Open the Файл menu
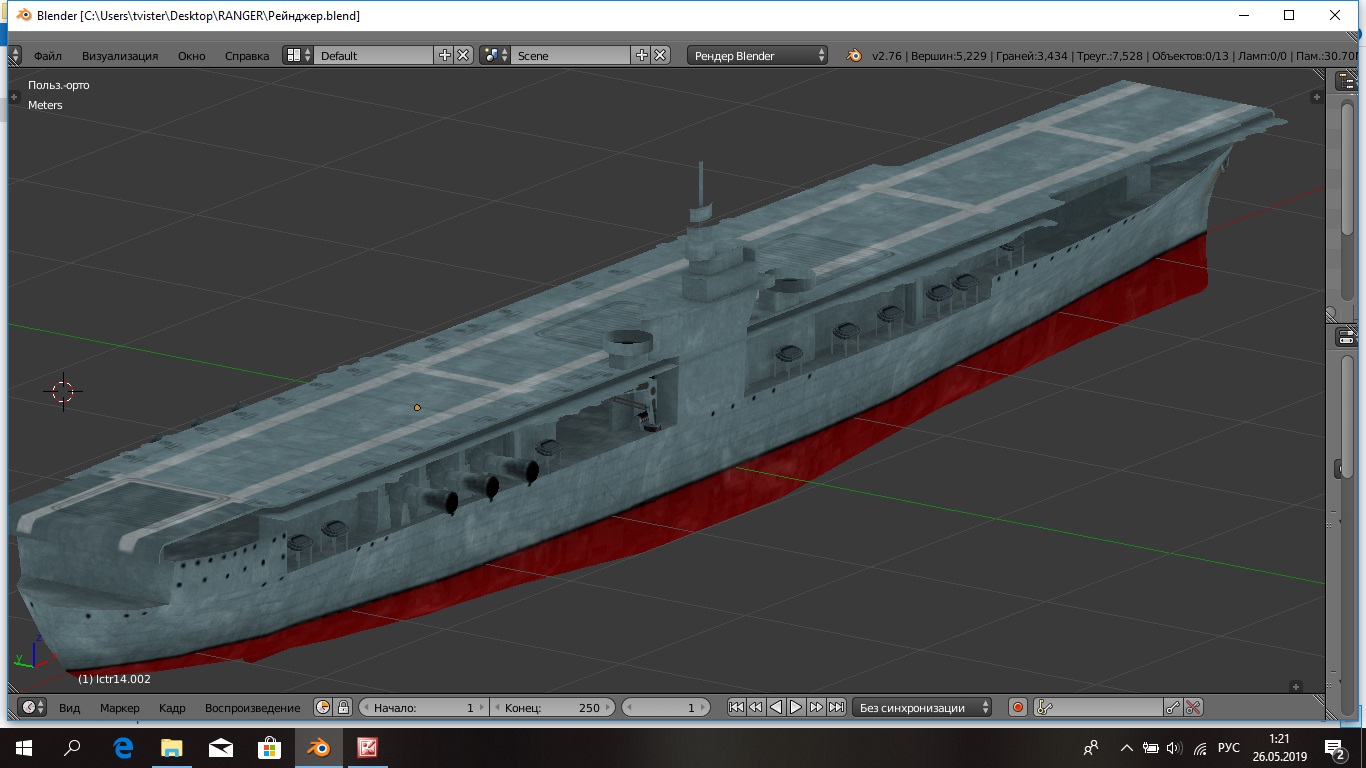The width and height of the screenshot is (1366, 768). click(x=47, y=56)
